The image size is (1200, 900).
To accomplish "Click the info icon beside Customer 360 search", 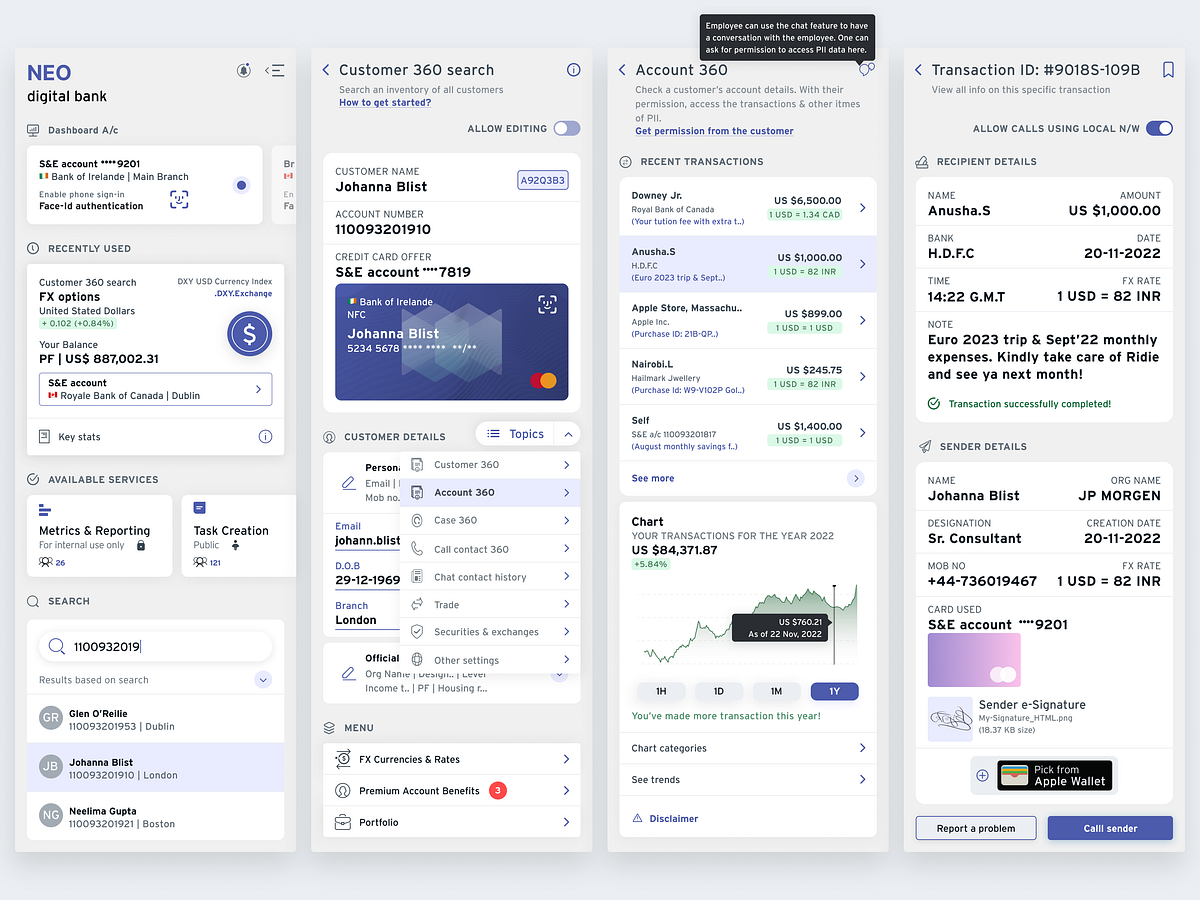I will click(x=573, y=70).
